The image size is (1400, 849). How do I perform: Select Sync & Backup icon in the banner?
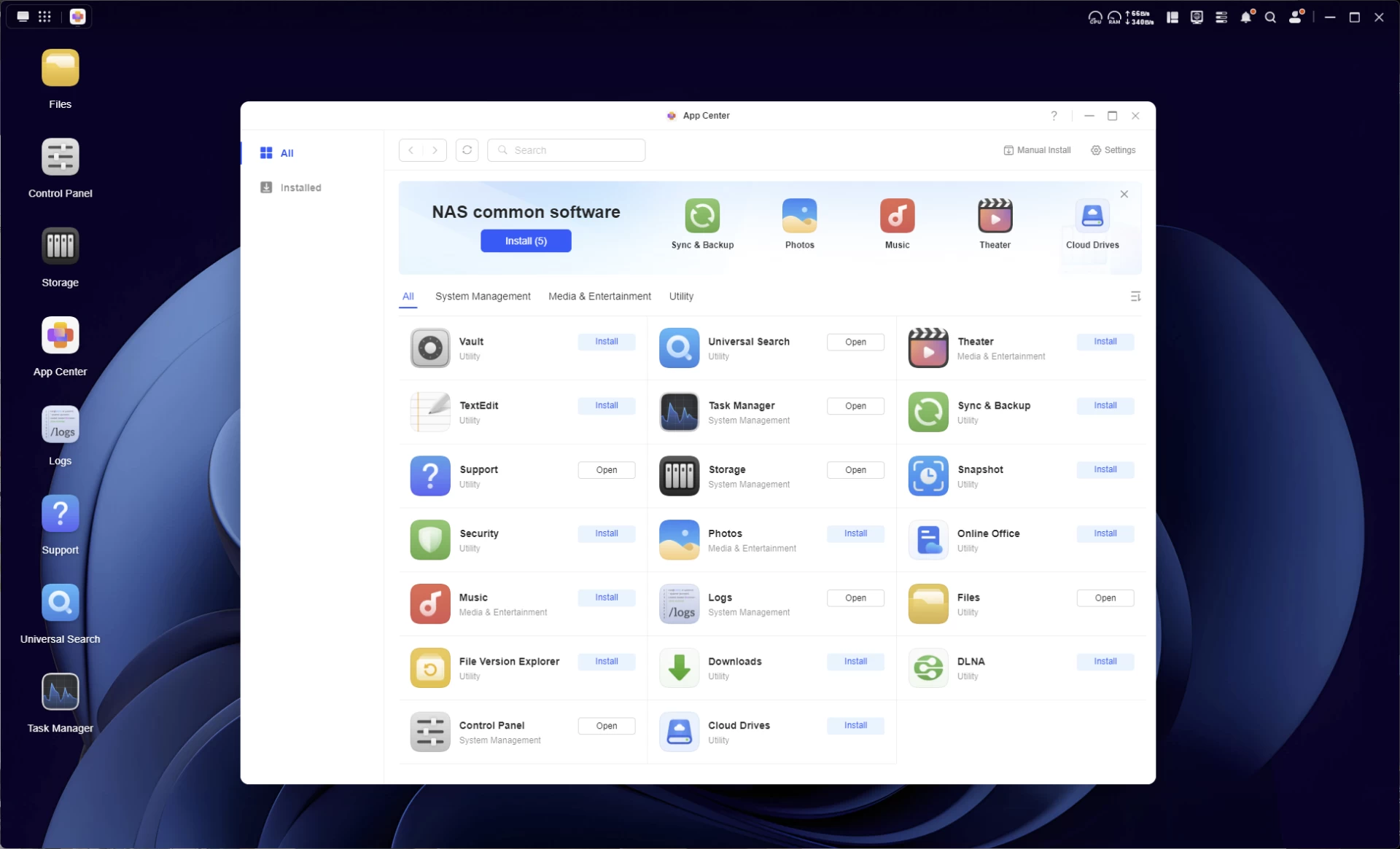(x=702, y=216)
